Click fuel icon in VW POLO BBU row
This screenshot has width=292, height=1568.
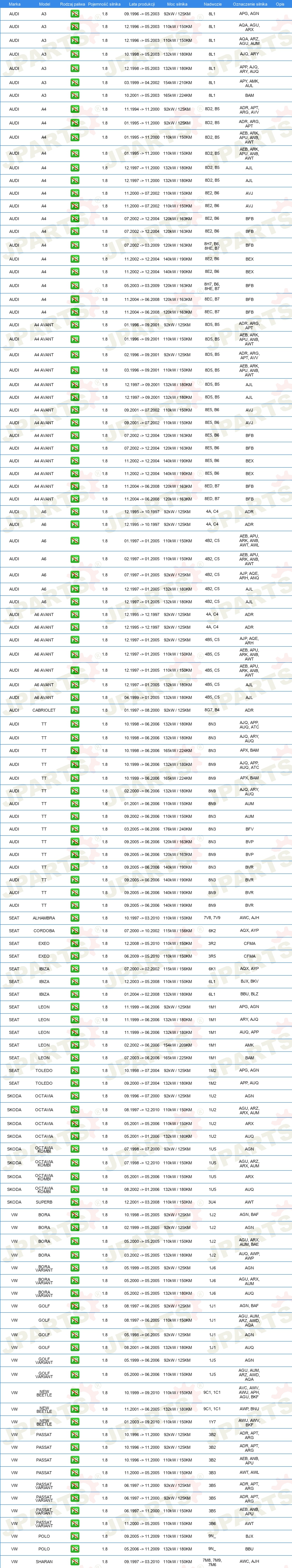click(x=74, y=1549)
